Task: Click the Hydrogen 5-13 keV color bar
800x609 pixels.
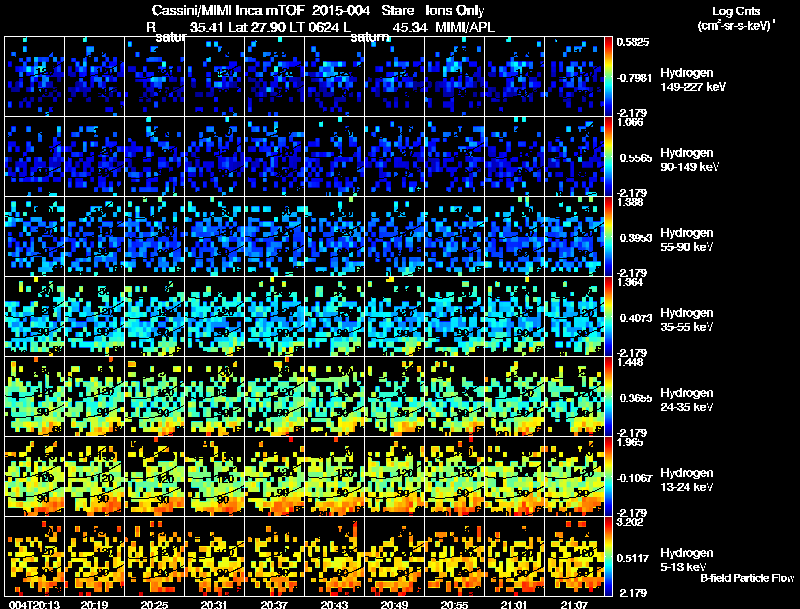Action: [x=608, y=556]
